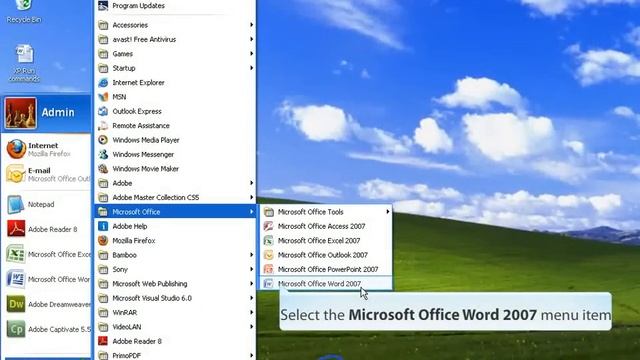Expand the Adobe submenu arrow
Viewport: 640px width, 360px height.
(251, 183)
